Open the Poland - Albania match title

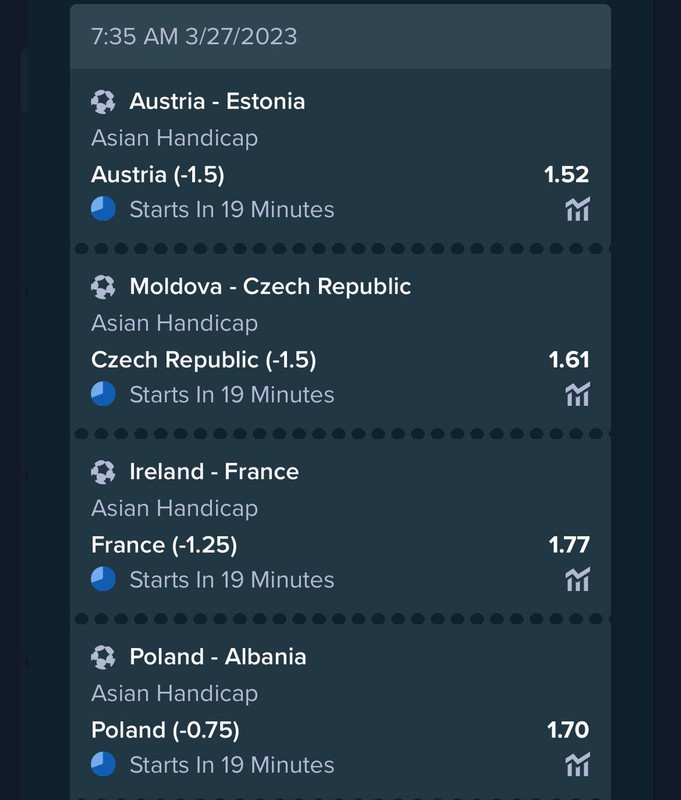click(x=218, y=657)
